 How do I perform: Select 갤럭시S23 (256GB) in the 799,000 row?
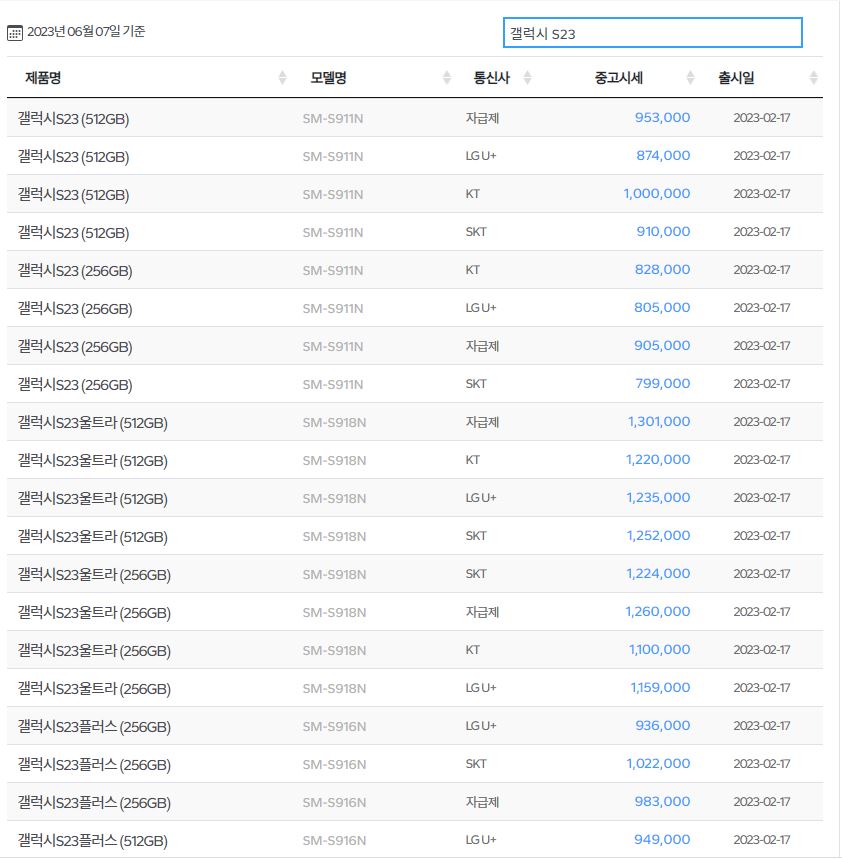[75, 385]
